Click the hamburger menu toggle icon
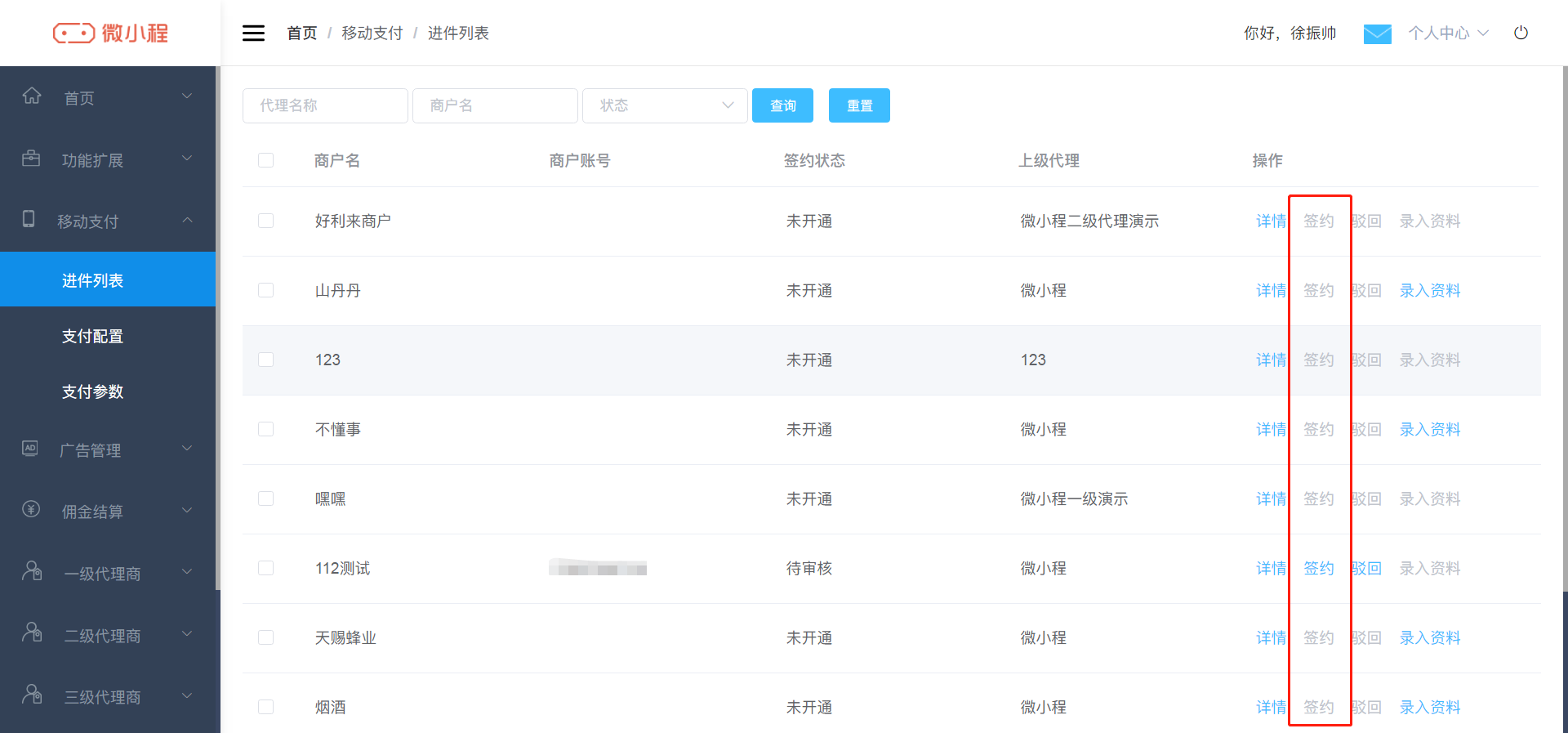This screenshot has height=733, width=1568. [253, 34]
